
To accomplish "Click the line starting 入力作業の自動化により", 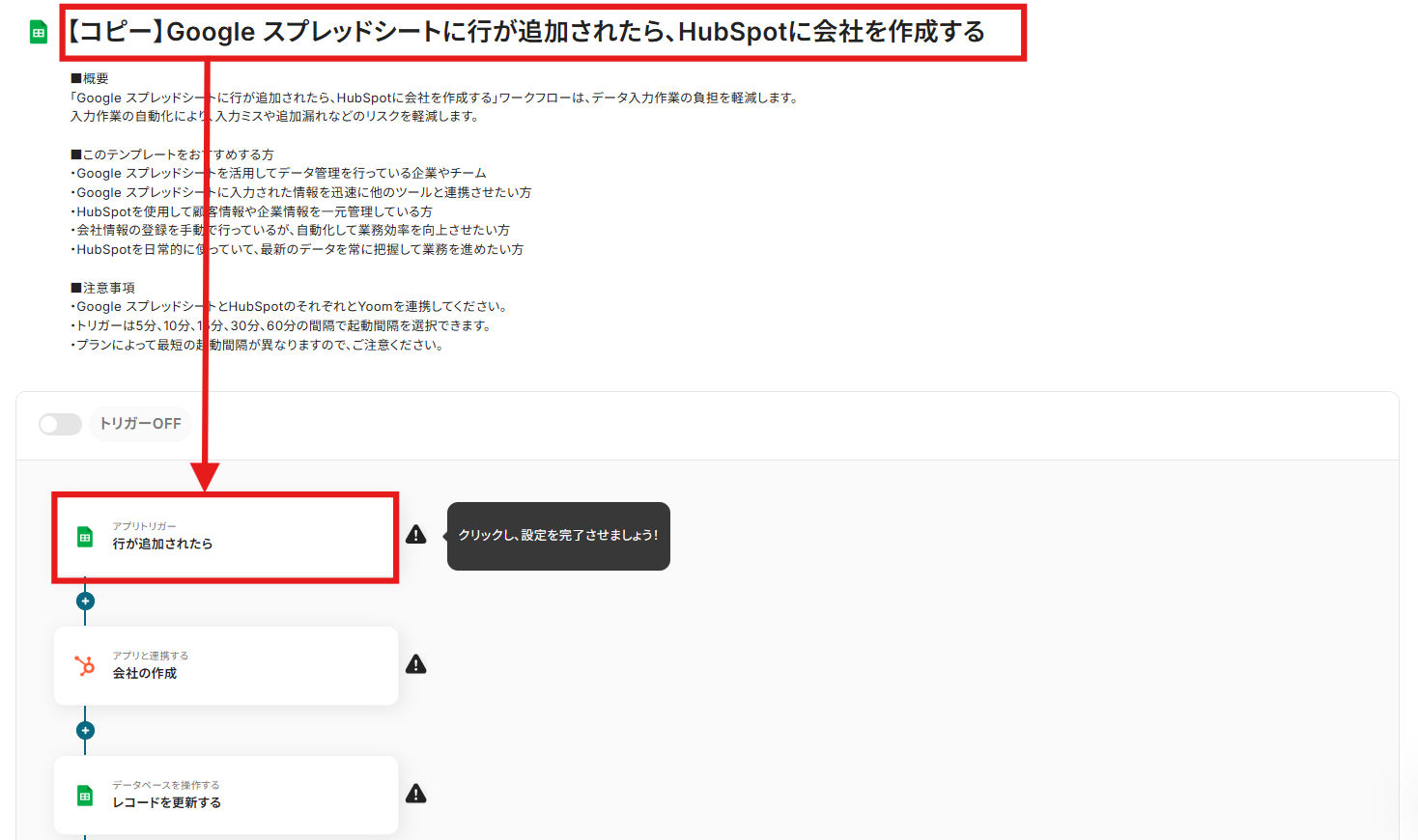I will pos(274,116).
